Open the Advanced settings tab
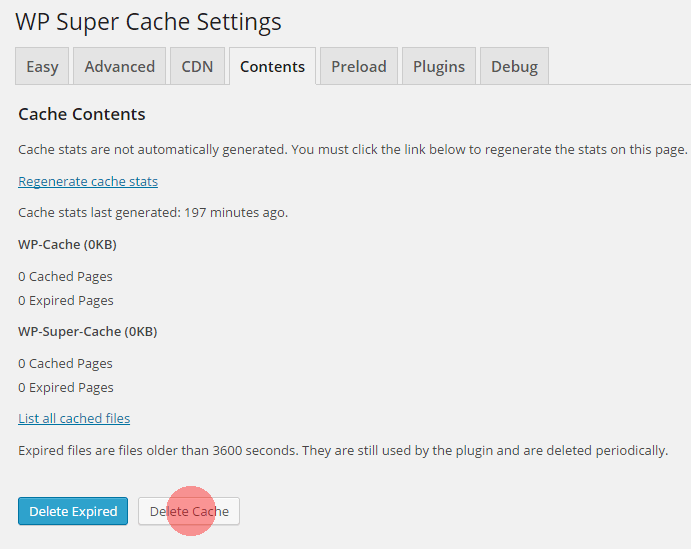The height and width of the screenshot is (549, 691). tap(119, 67)
